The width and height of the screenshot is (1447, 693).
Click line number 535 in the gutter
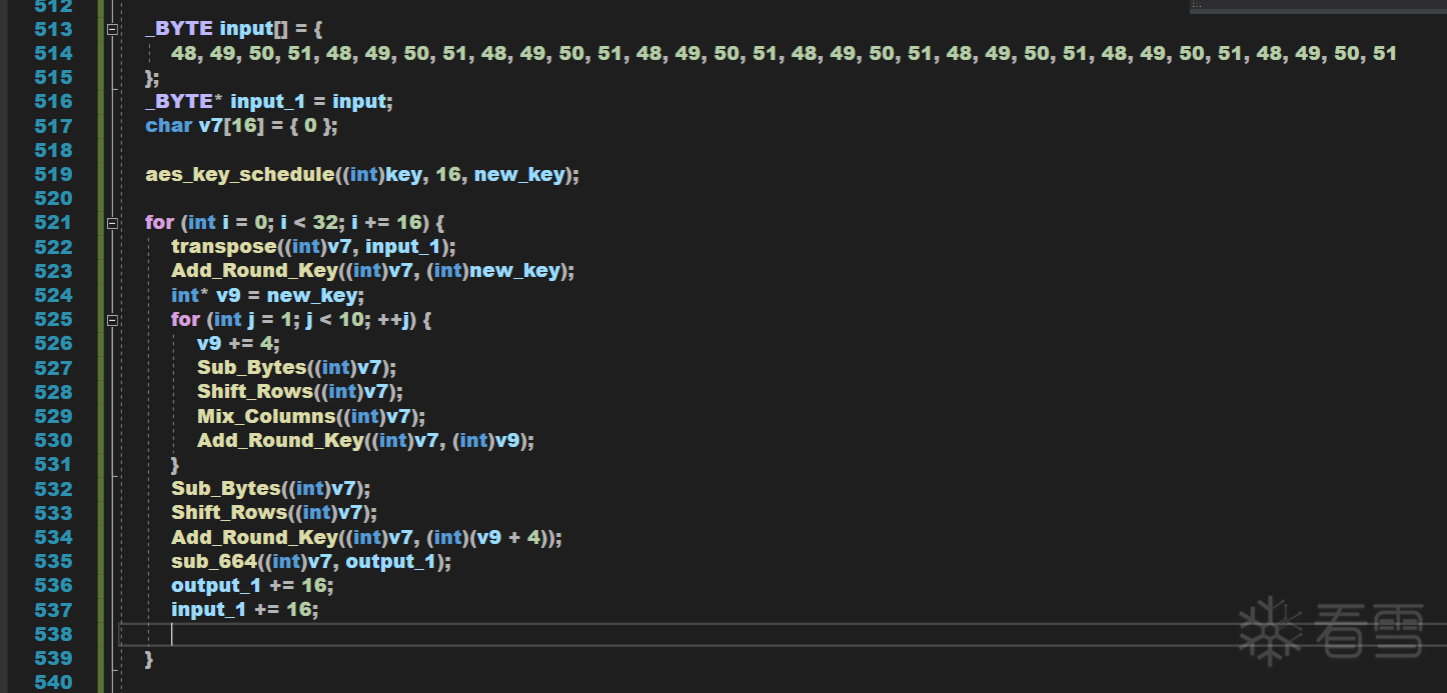(x=53, y=561)
